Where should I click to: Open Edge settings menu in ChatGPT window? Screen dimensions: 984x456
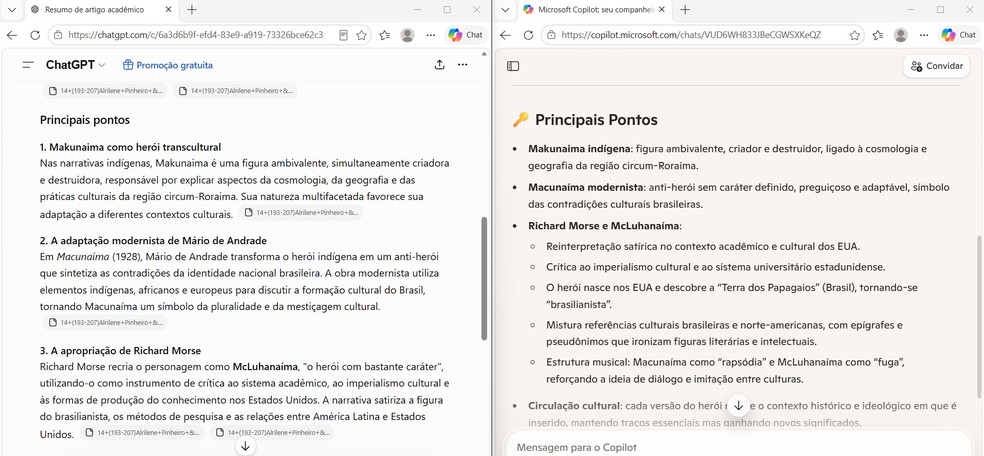[x=430, y=35]
